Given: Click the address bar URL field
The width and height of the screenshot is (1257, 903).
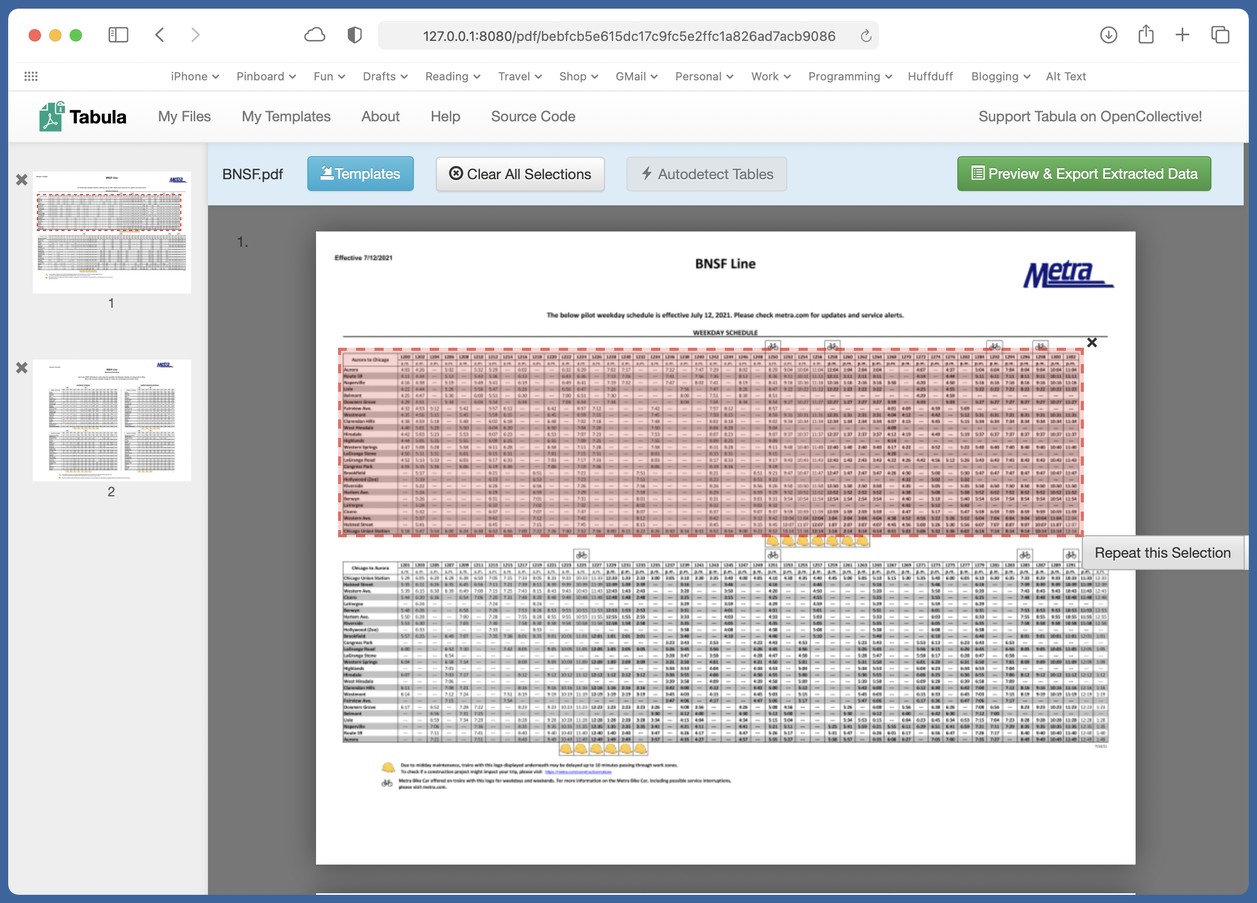Looking at the screenshot, I should 628,36.
